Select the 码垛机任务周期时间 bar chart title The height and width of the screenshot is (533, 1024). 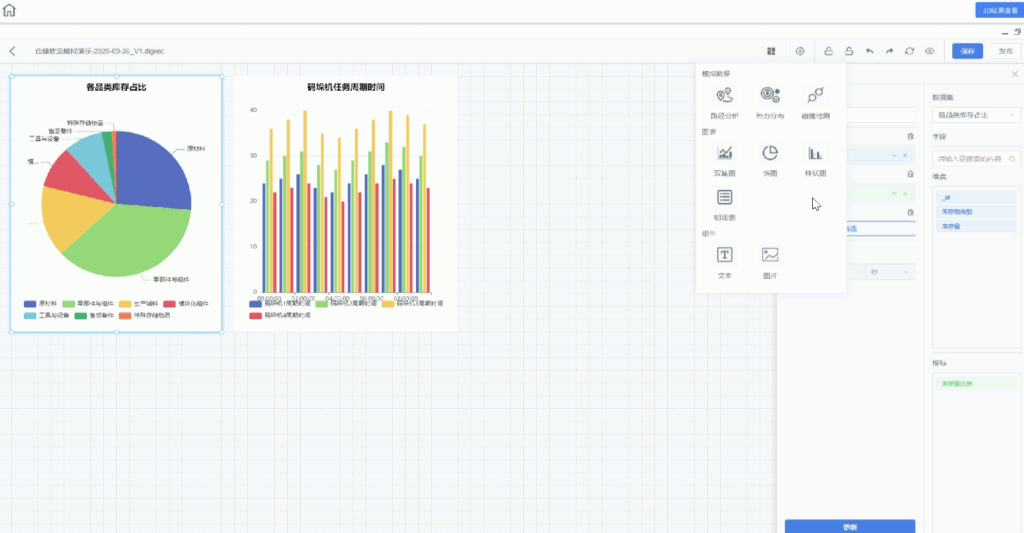[x=346, y=87]
